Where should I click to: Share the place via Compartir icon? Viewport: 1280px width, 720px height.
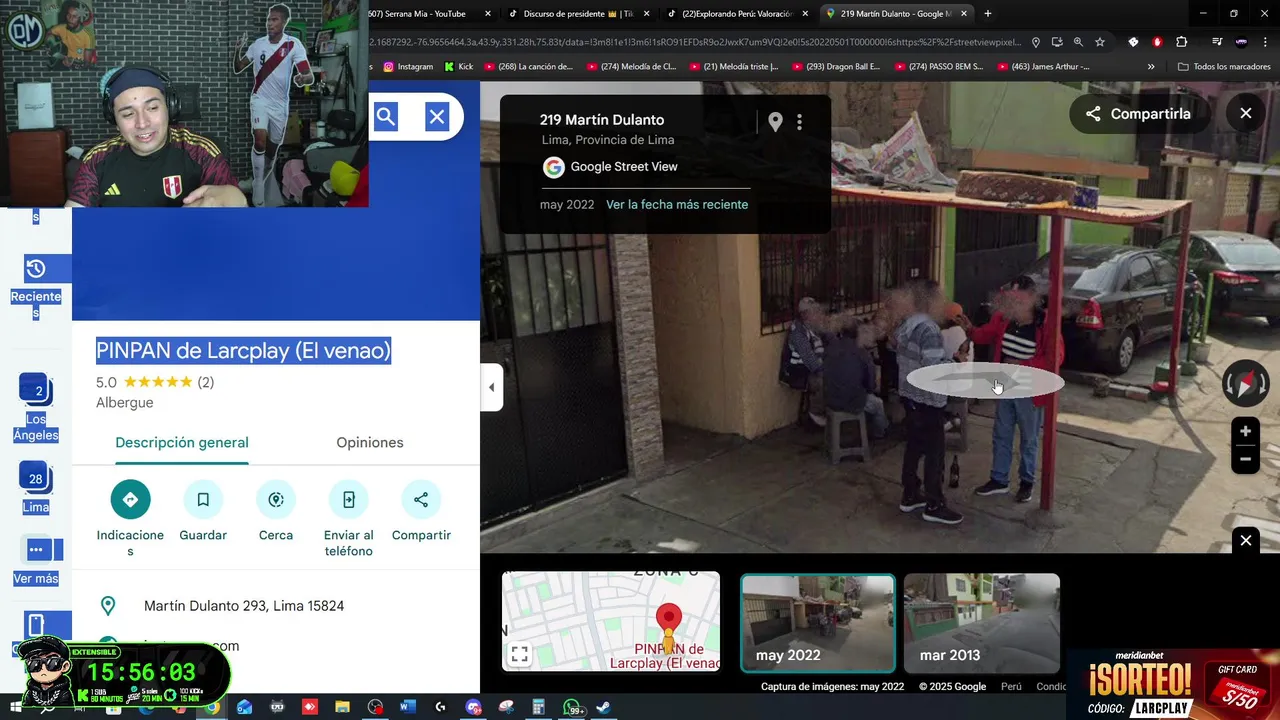(421, 512)
